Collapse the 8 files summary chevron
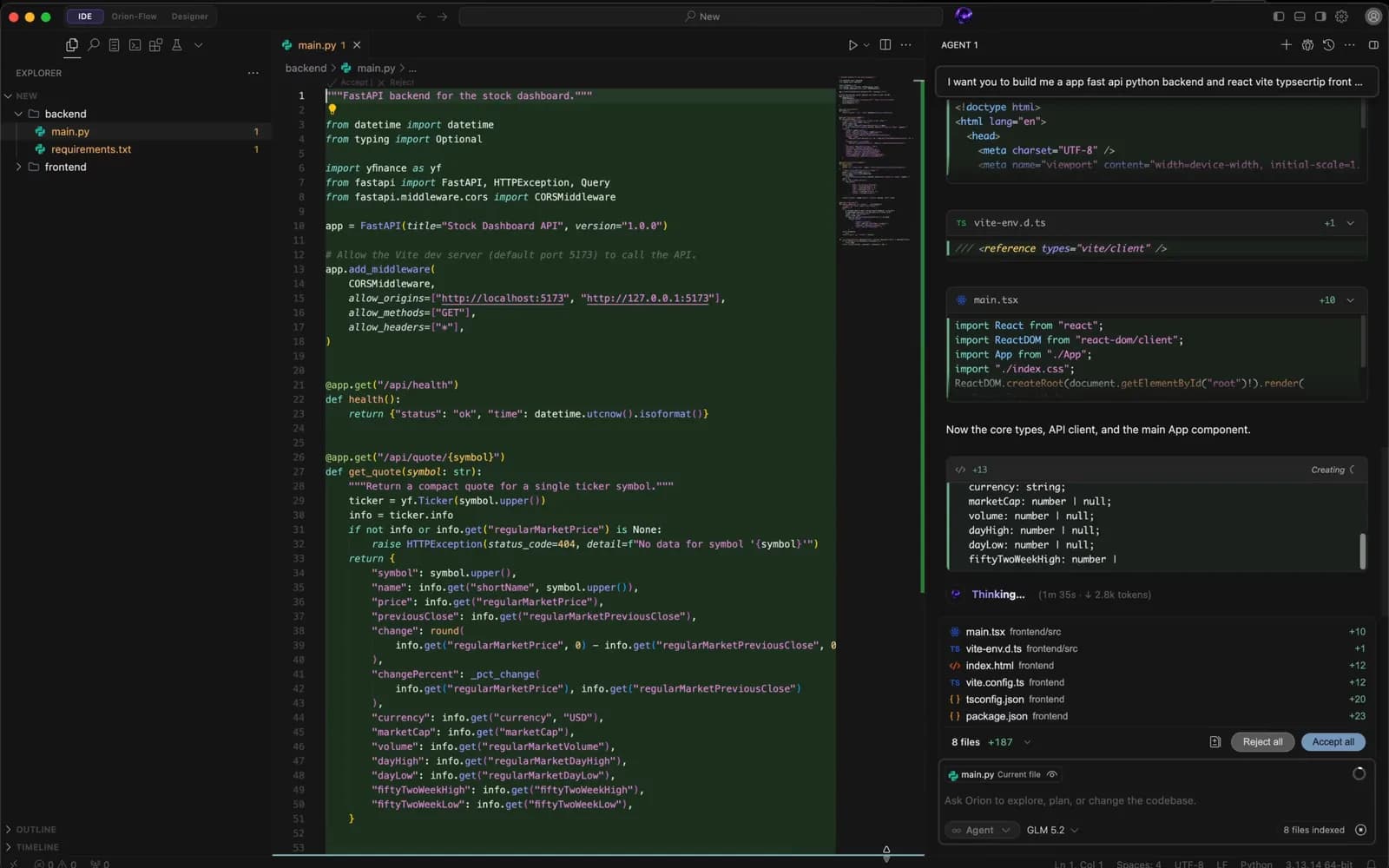Viewport: 1389px width, 868px height. point(1027,742)
